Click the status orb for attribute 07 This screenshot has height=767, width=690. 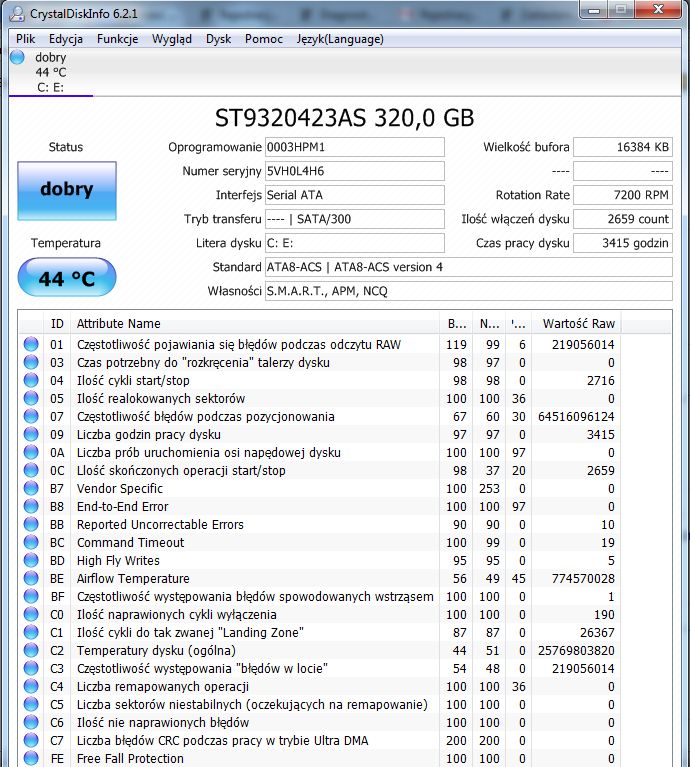pyautogui.click(x=31, y=416)
